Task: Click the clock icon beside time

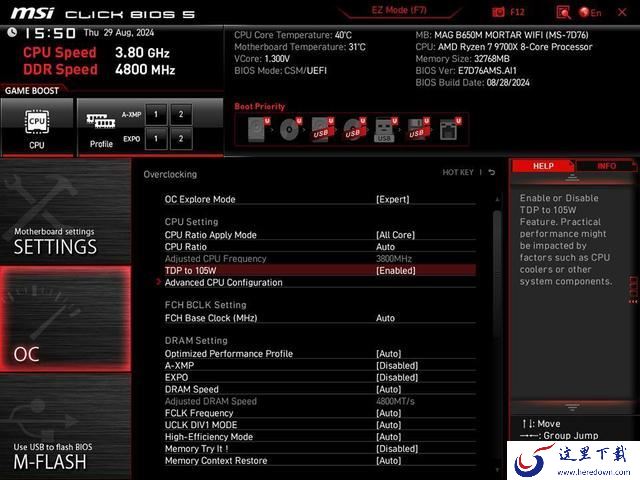Action: click(x=12, y=32)
